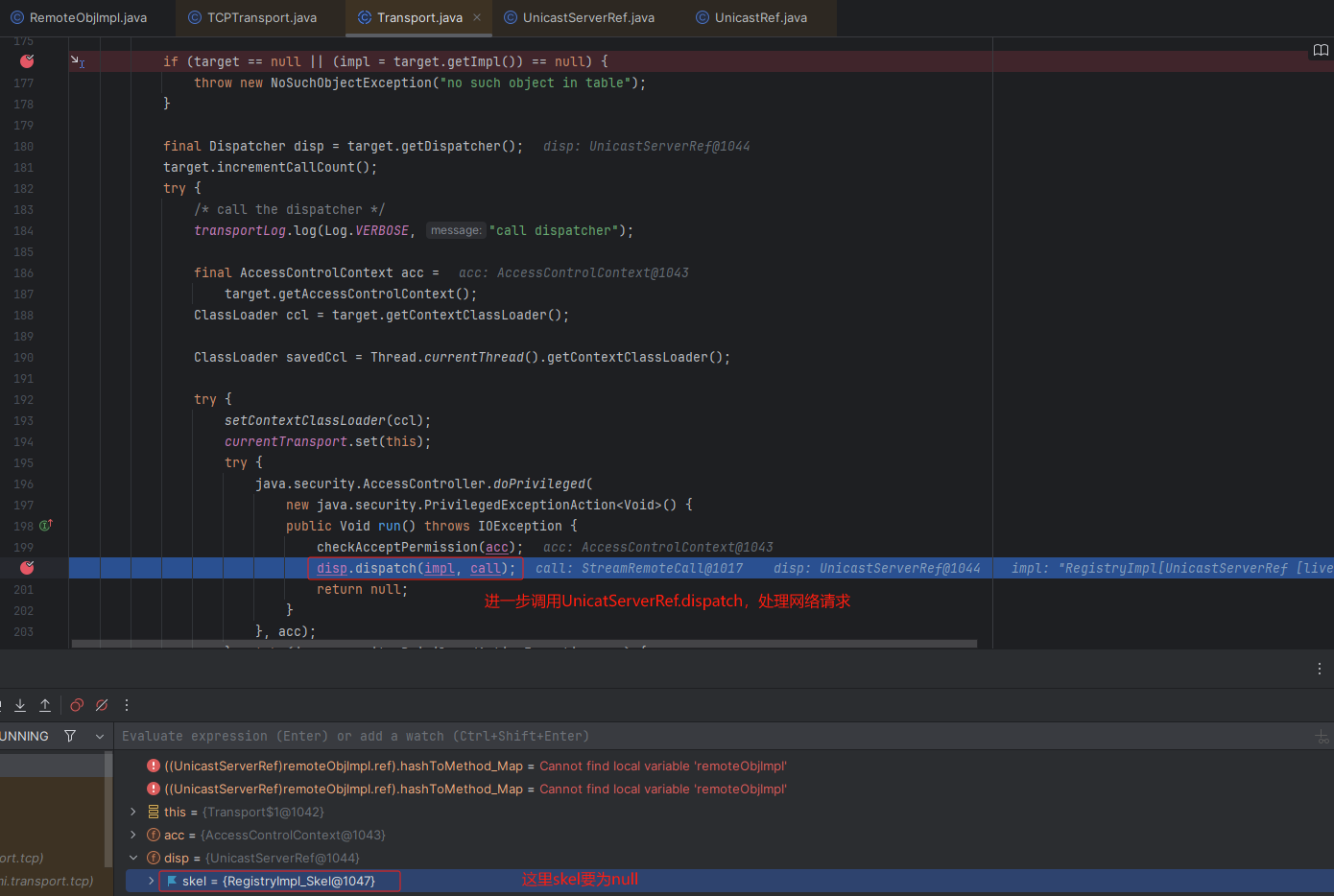The image size is (1334, 896).
Task: Toggle breakpoint on the disp.dispatch line
Action: [x=27, y=568]
